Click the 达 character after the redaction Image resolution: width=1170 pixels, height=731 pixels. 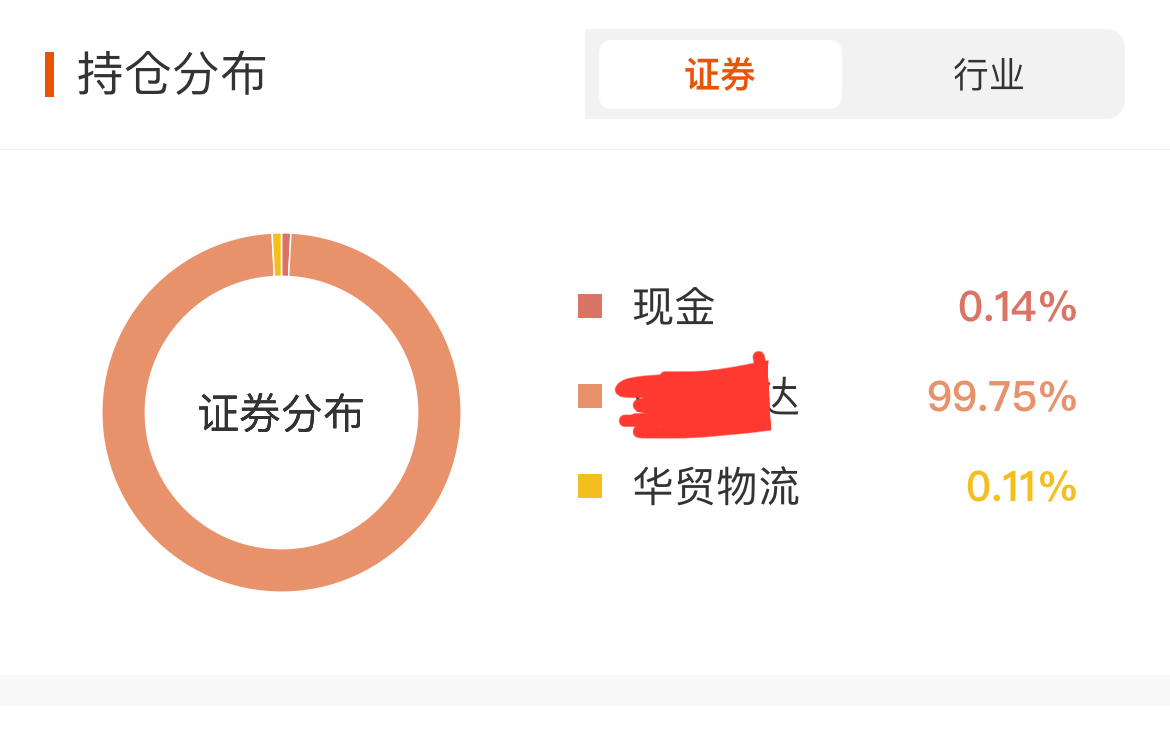tap(785, 396)
